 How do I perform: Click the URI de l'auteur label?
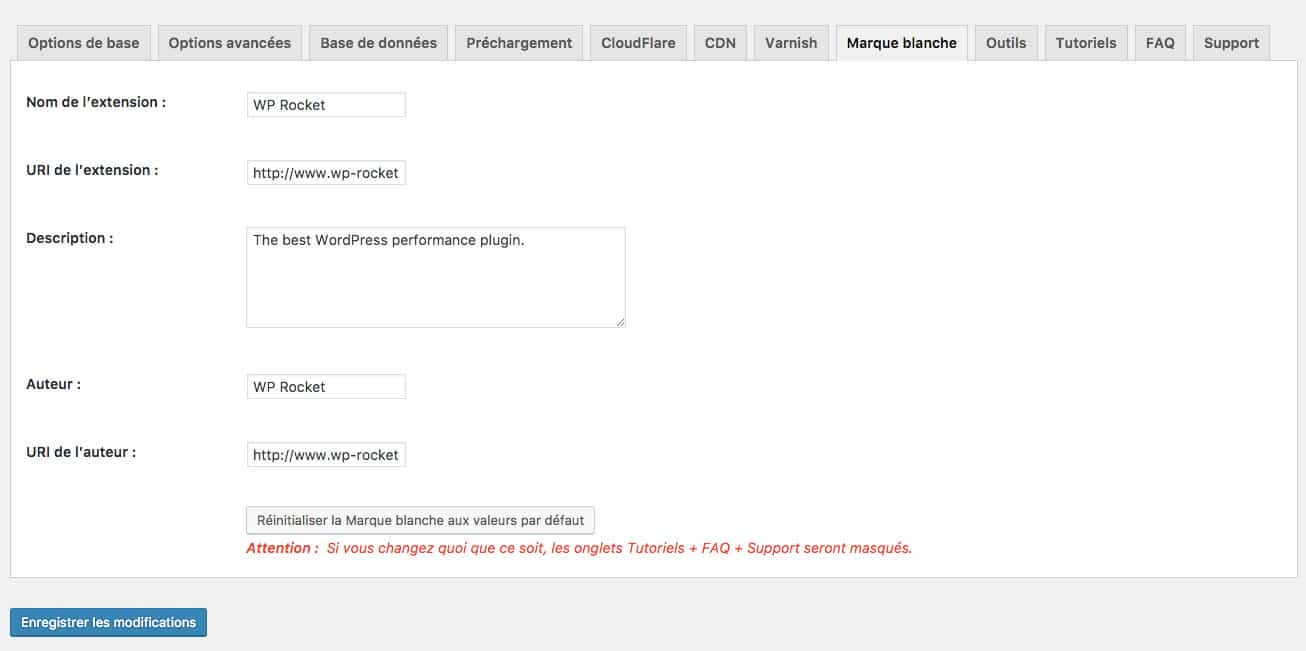pyautogui.click(x=81, y=452)
